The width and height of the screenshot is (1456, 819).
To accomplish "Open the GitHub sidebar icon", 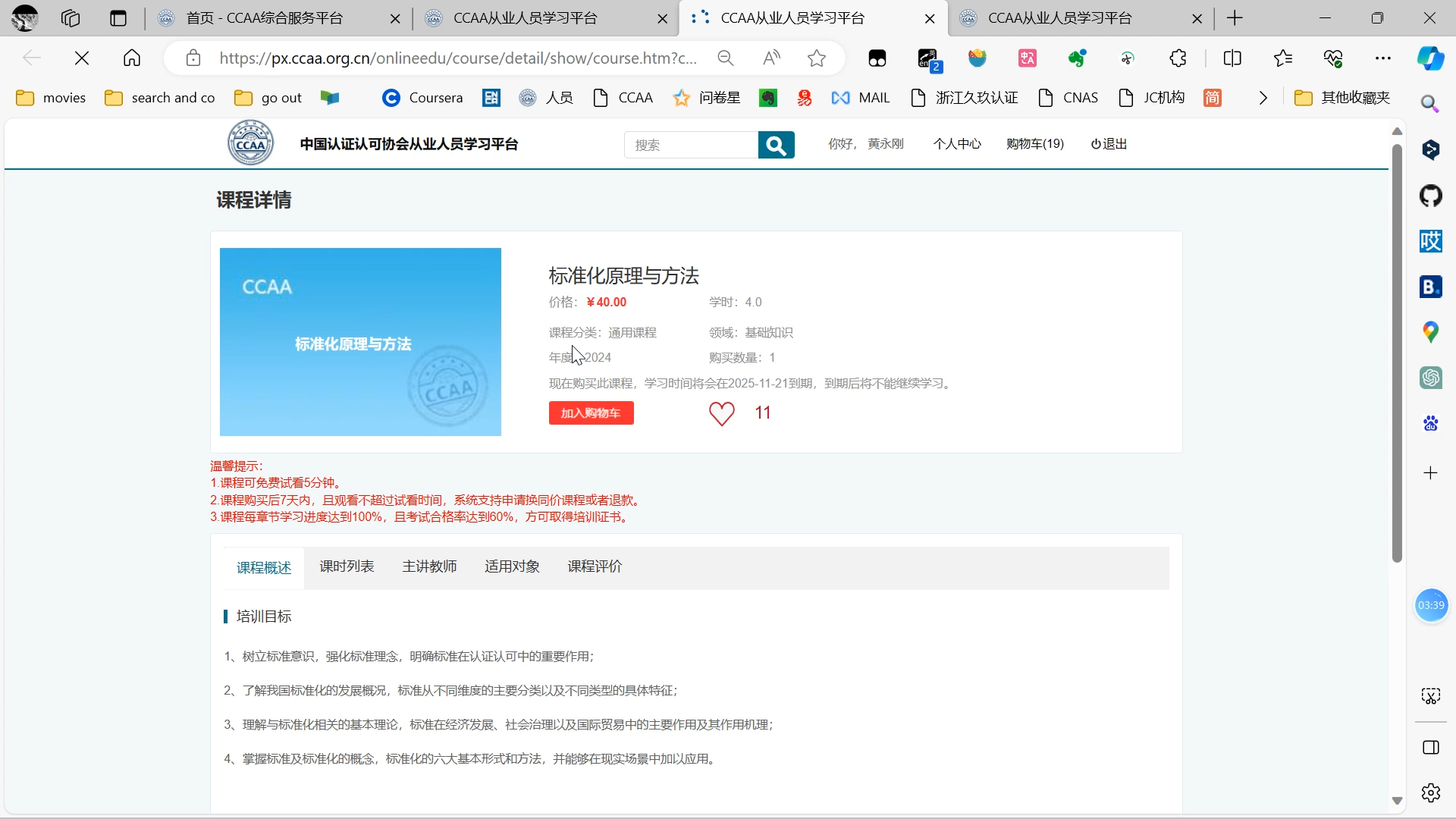I will 1432,196.
